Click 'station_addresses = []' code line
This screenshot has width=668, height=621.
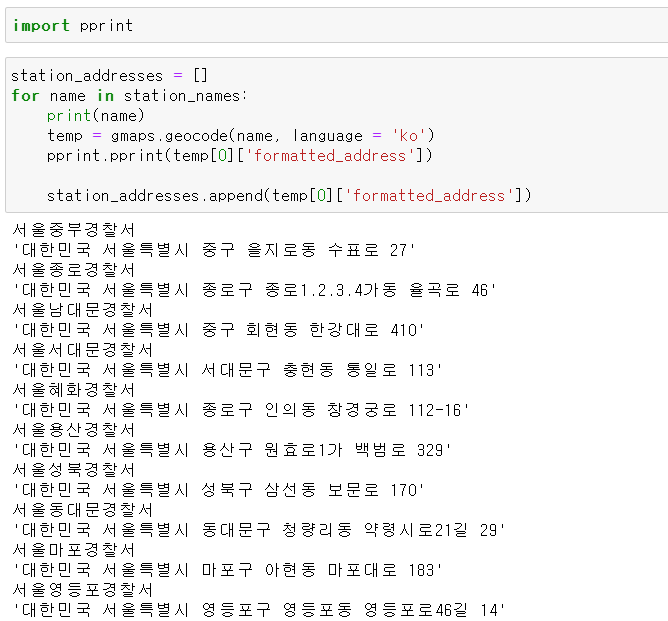coord(109,76)
